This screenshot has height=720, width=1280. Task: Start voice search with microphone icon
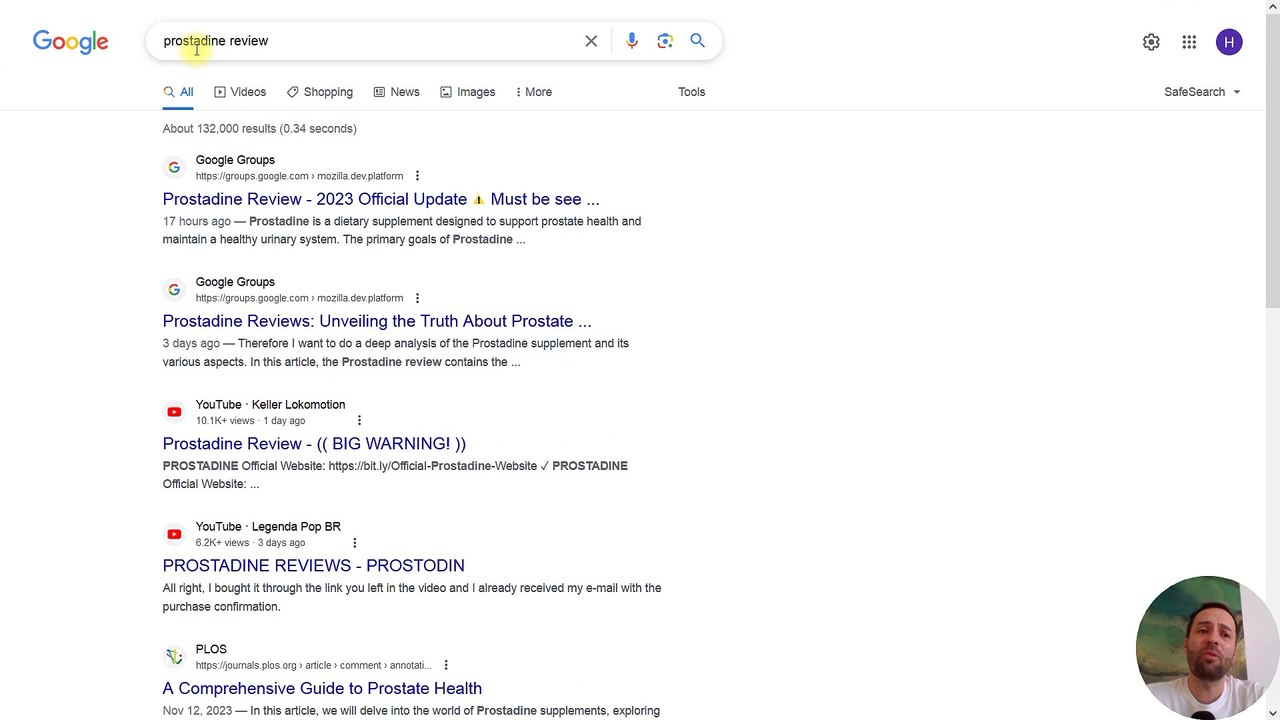(631, 41)
